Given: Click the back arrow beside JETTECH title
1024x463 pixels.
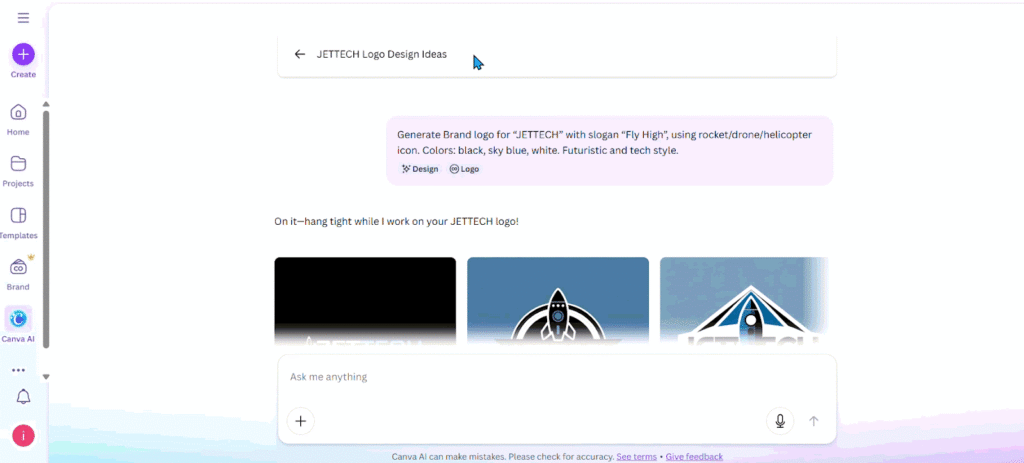Looking at the screenshot, I should tap(299, 54).
